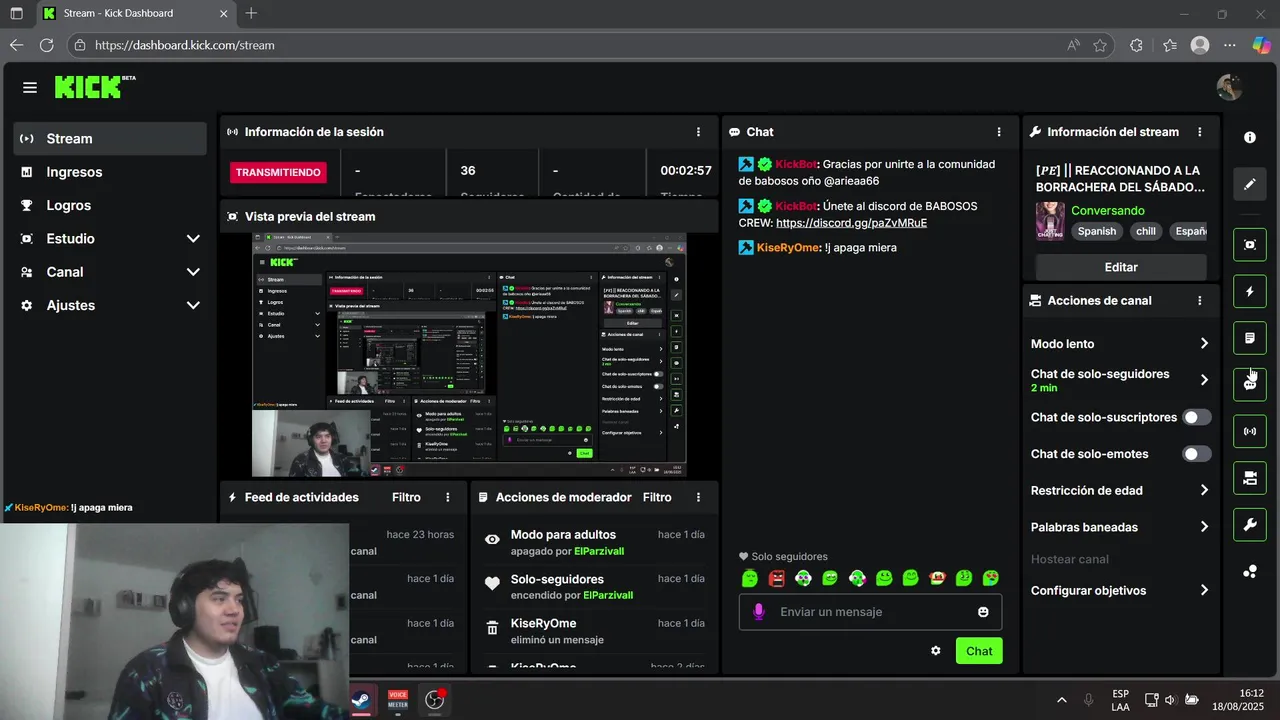
Task: Click the Editar button in stream info
Action: pyautogui.click(x=1121, y=267)
